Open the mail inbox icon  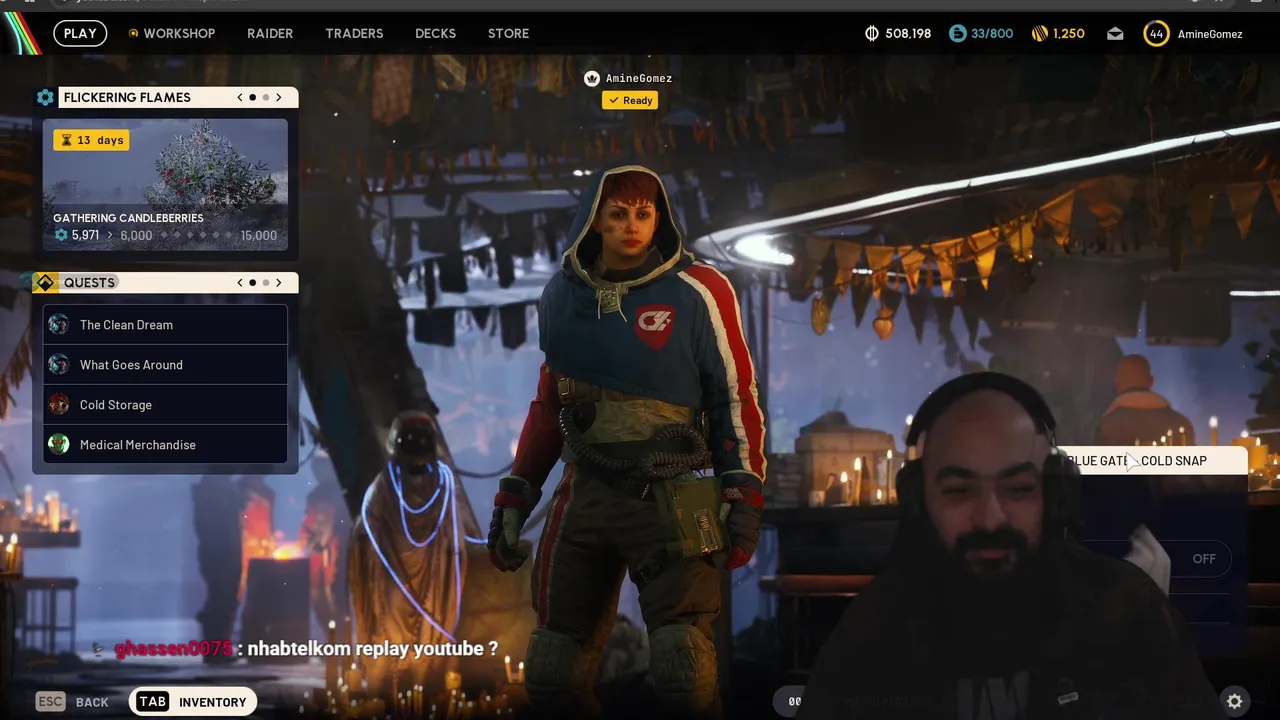pyautogui.click(x=1115, y=34)
